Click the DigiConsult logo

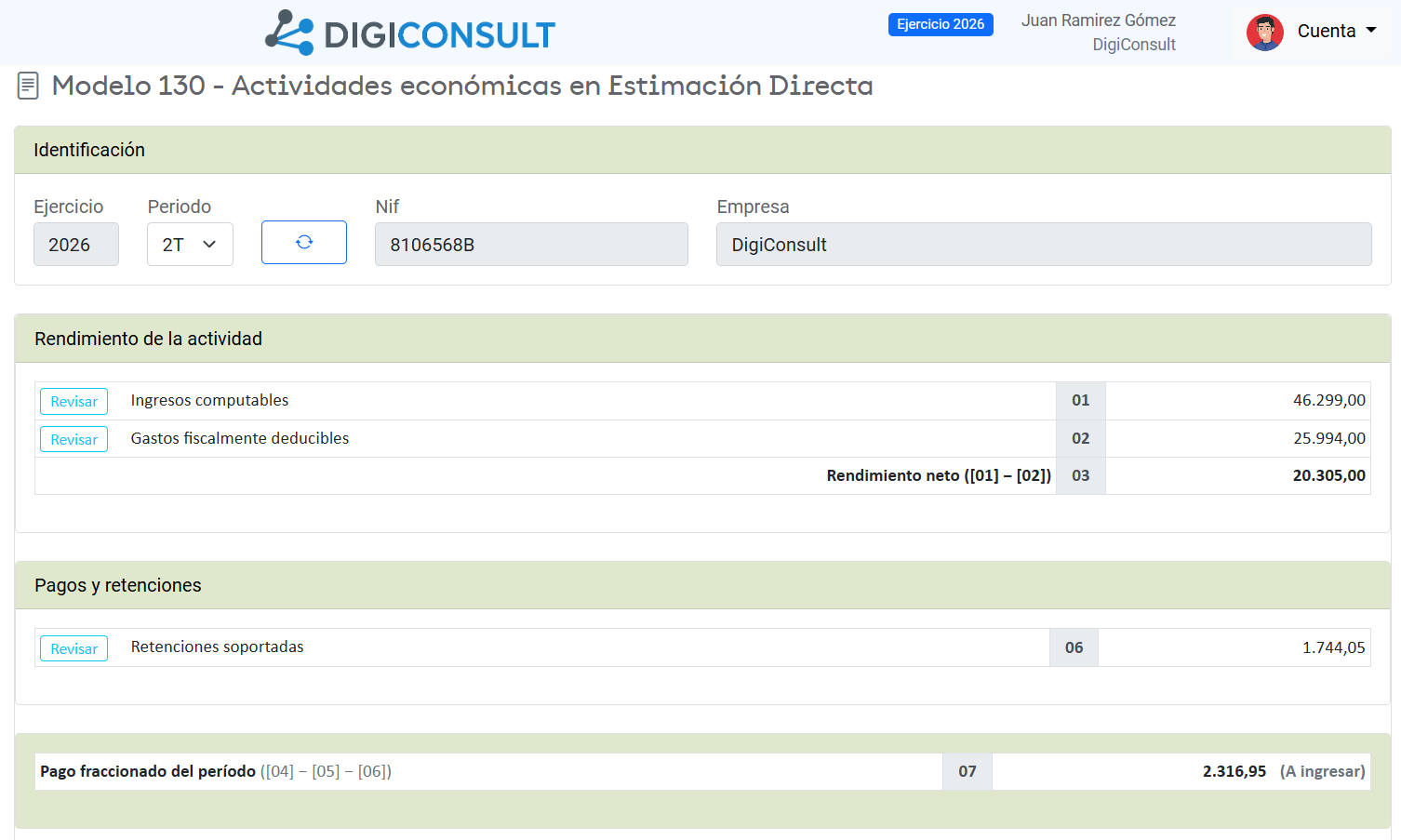coord(410,33)
